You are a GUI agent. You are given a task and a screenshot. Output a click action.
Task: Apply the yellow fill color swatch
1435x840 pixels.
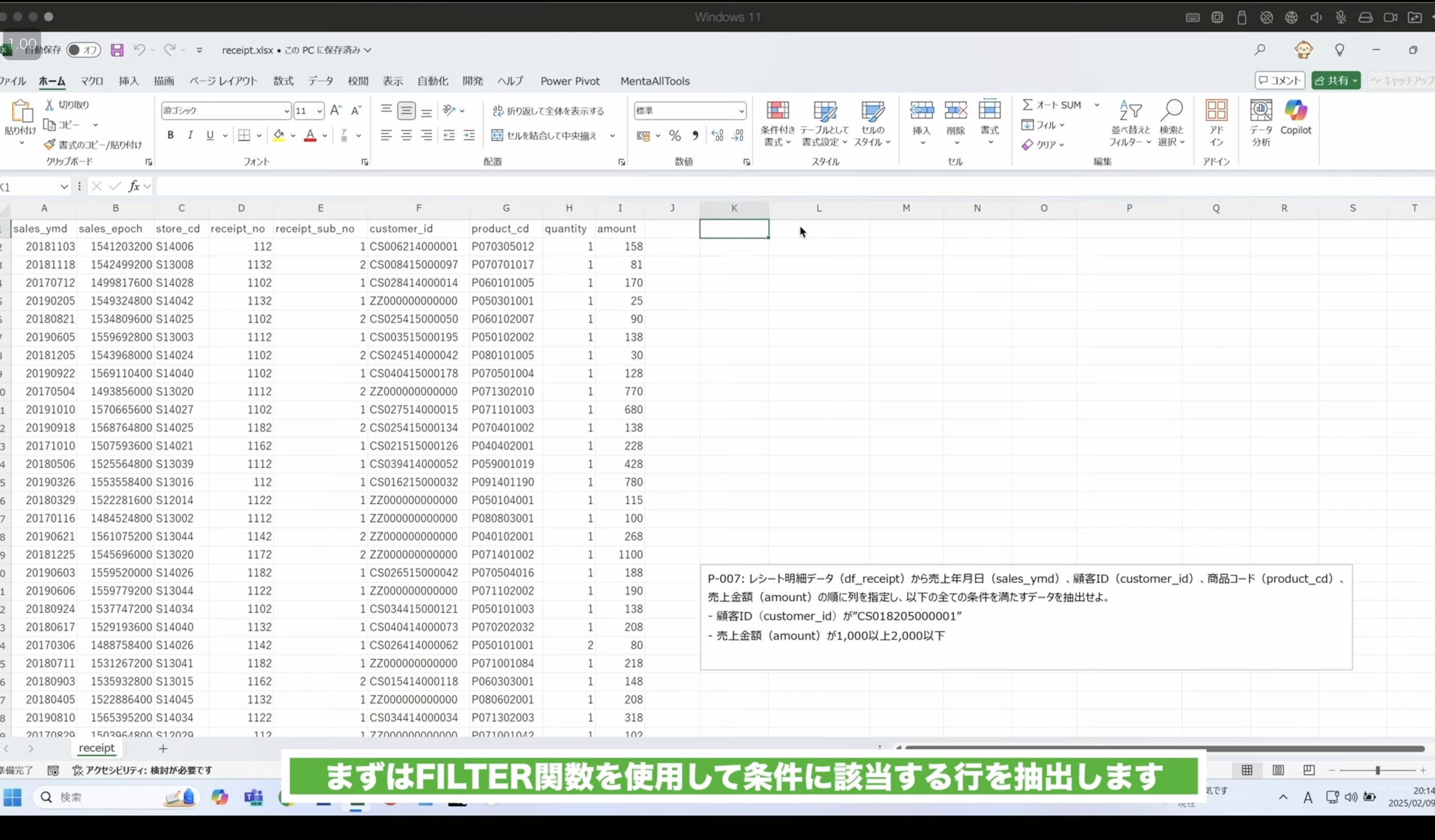[x=278, y=135]
